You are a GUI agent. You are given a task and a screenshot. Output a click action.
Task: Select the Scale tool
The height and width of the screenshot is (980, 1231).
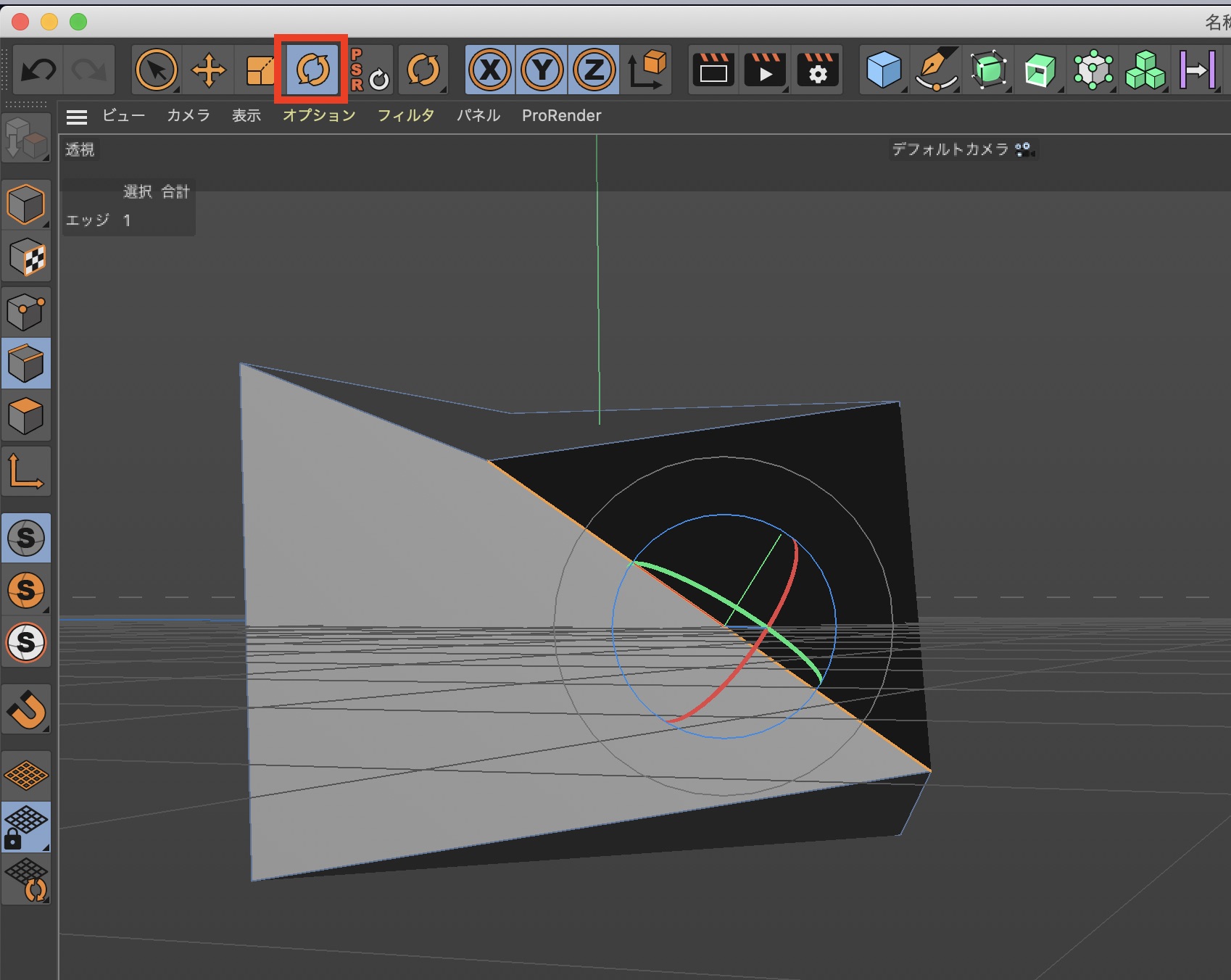[x=260, y=70]
